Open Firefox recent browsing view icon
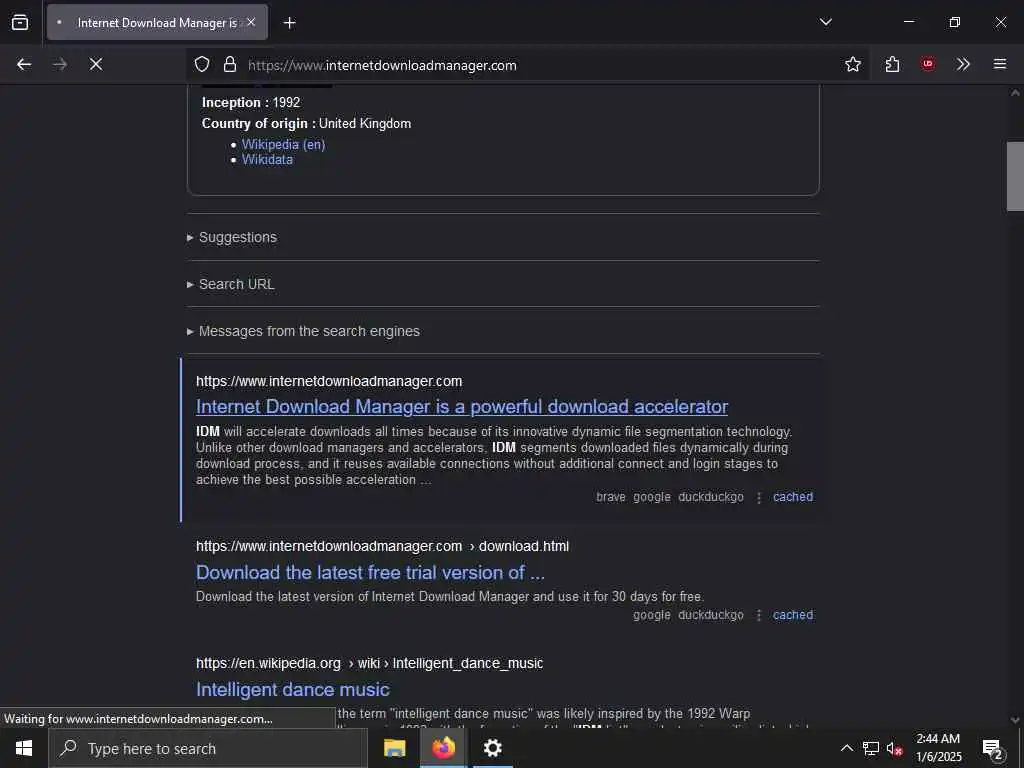The width and height of the screenshot is (1024, 768). coord(20,23)
